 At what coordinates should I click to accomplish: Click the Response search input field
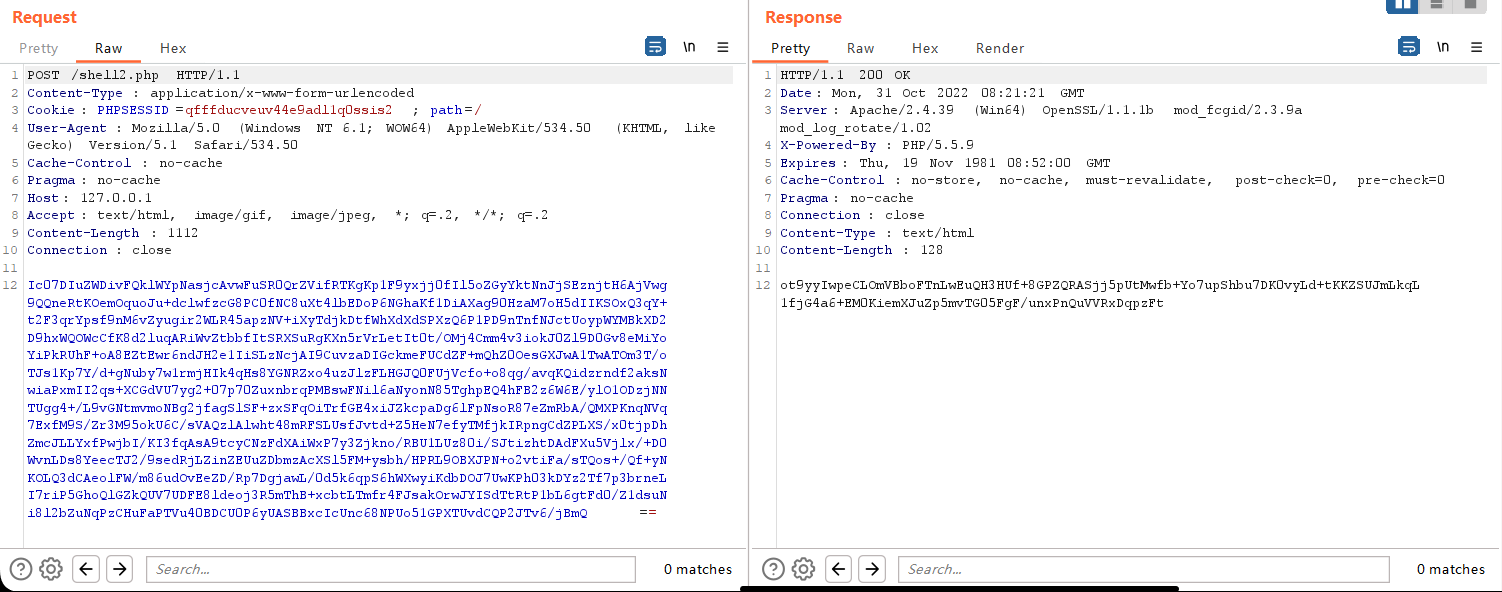(1143, 569)
